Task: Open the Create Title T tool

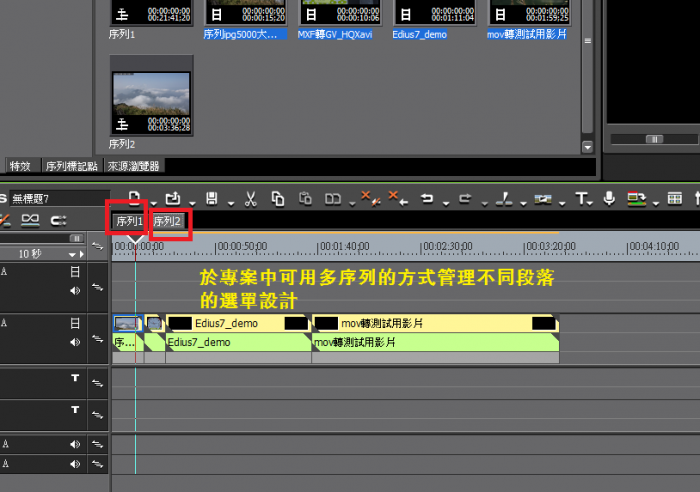Action: coord(580,199)
